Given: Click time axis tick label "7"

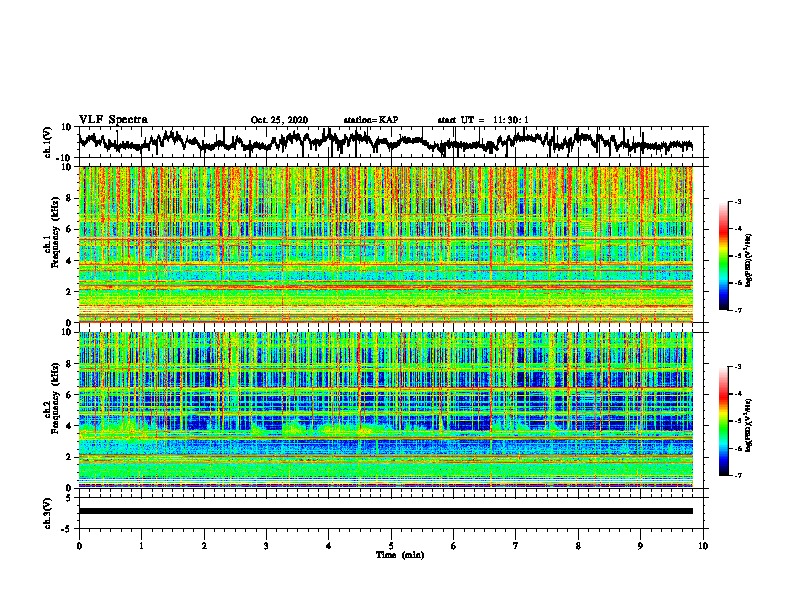Looking at the screenshot, I should 516,546.
